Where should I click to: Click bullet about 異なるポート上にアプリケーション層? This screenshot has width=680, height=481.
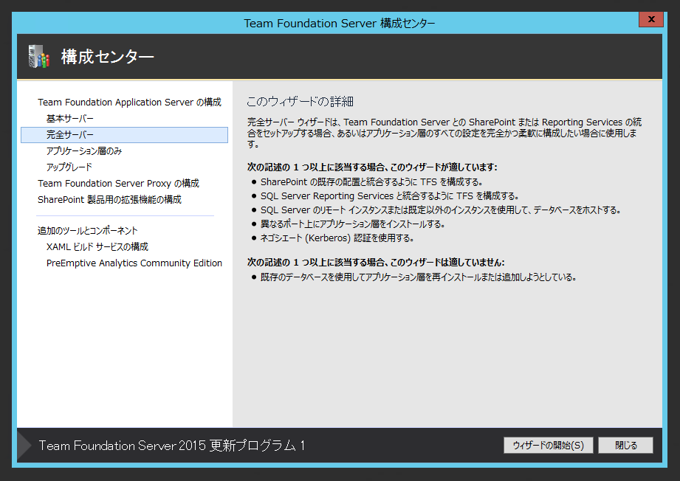point(352,224)
